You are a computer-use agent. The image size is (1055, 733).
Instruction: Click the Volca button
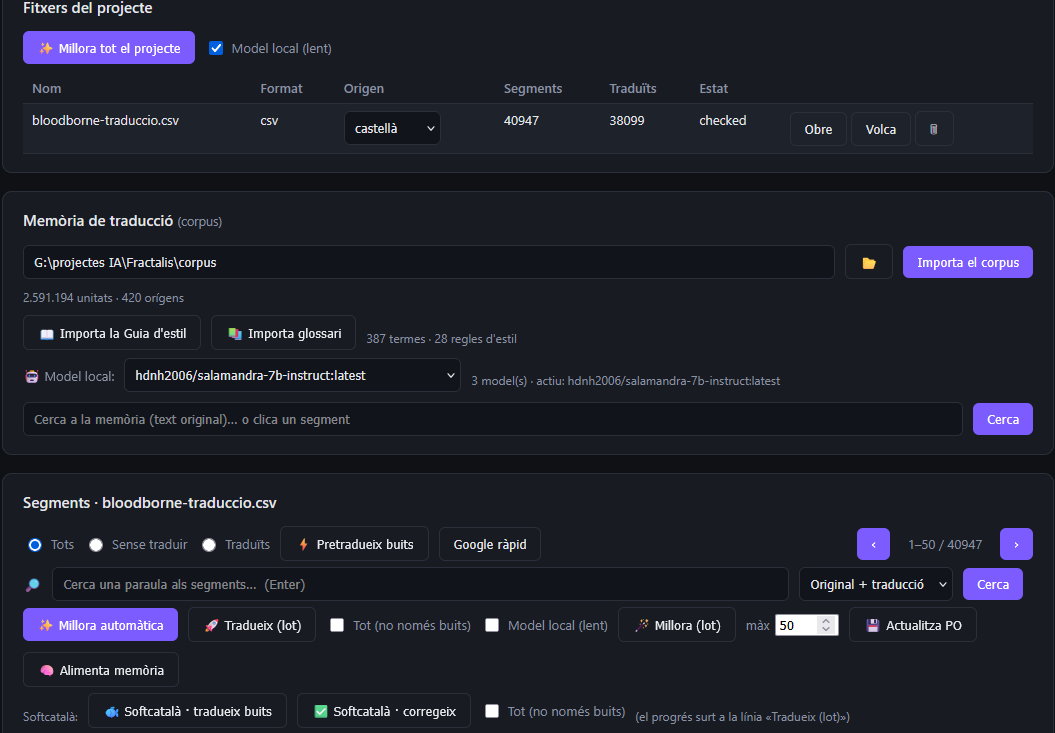coord(880,129)
